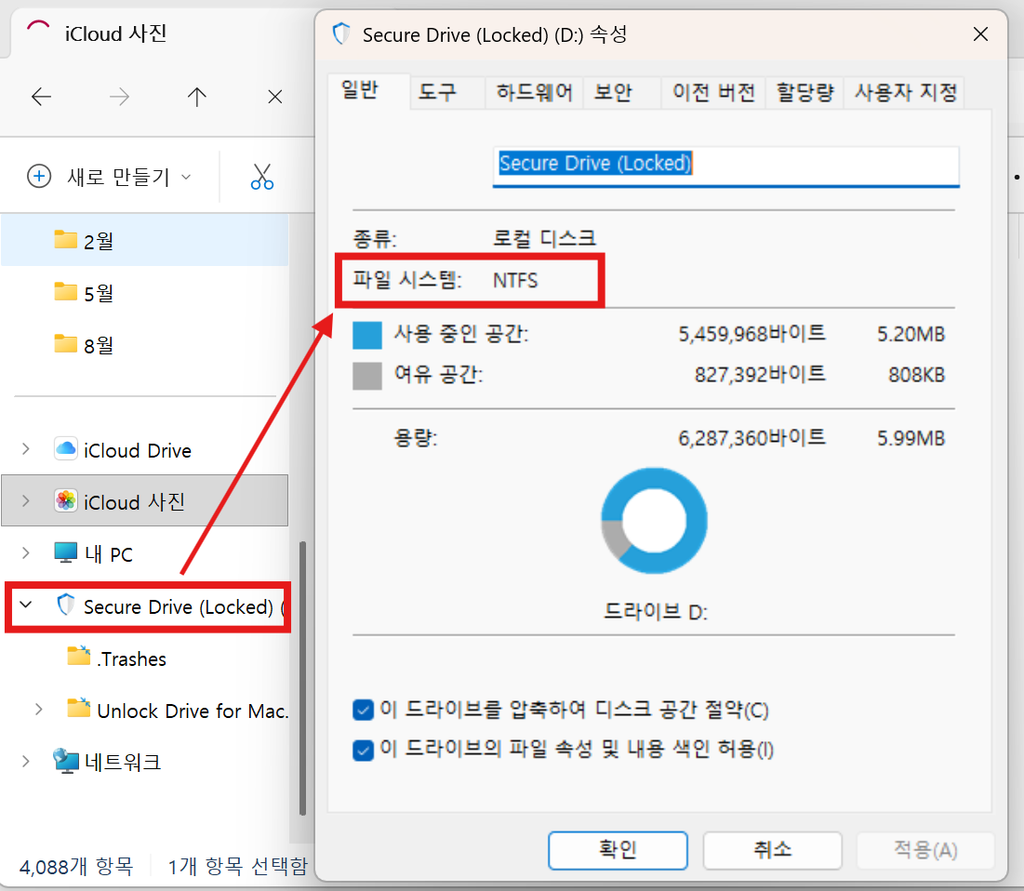Click the 1개 항목 선택함 status text
Image resolution: width=1024 pixels, height=891 pixels.
point(238,867)
